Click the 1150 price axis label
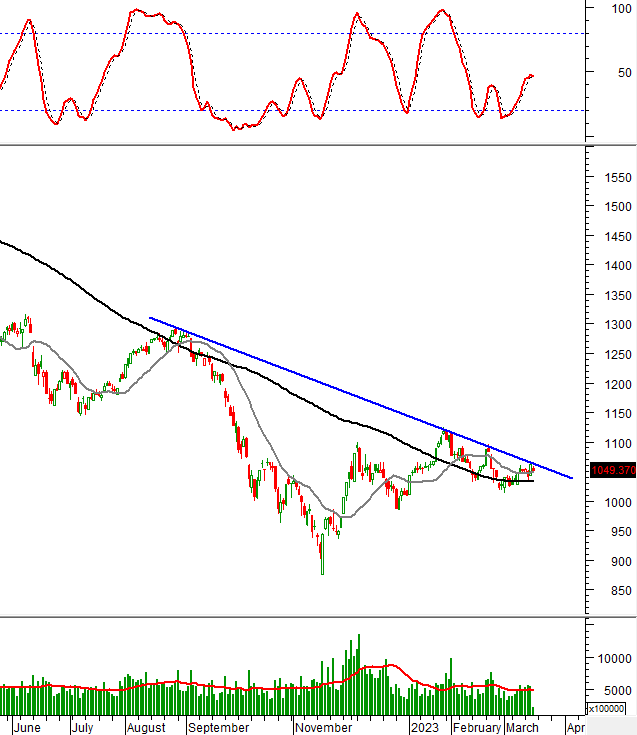Screen dimensions: 637x735 (x=618, y=414)
